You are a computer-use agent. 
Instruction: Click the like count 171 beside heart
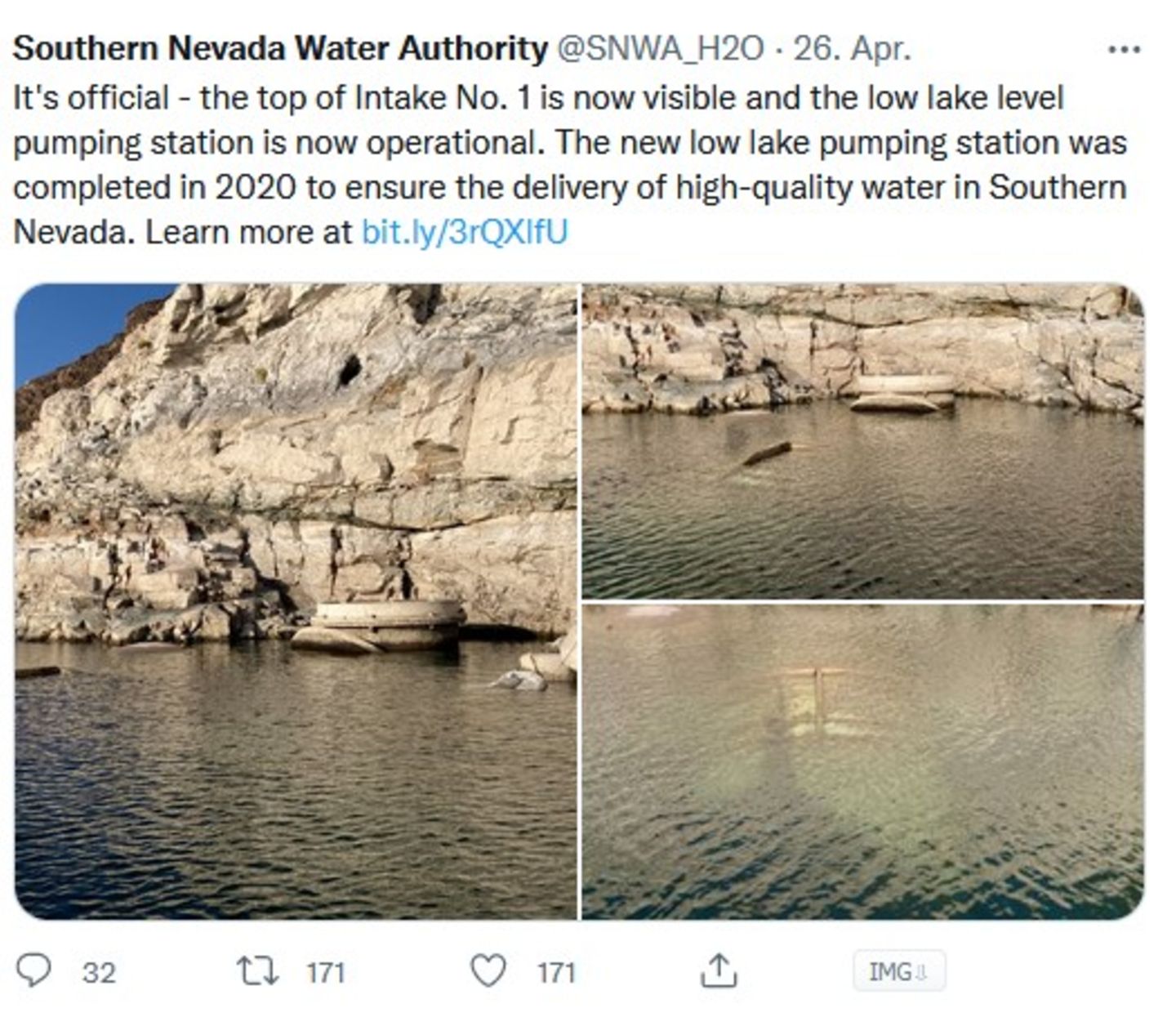pos(556,973)
